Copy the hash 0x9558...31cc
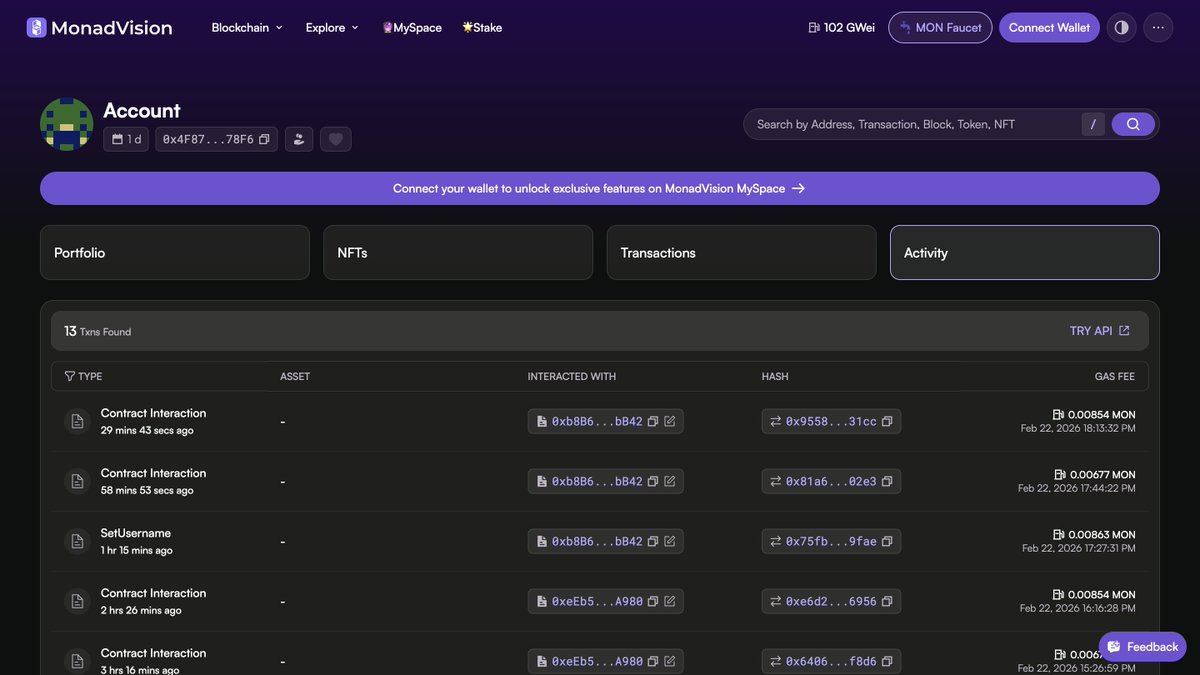This screenshot has width=1200, height=675. click(887, 422)
